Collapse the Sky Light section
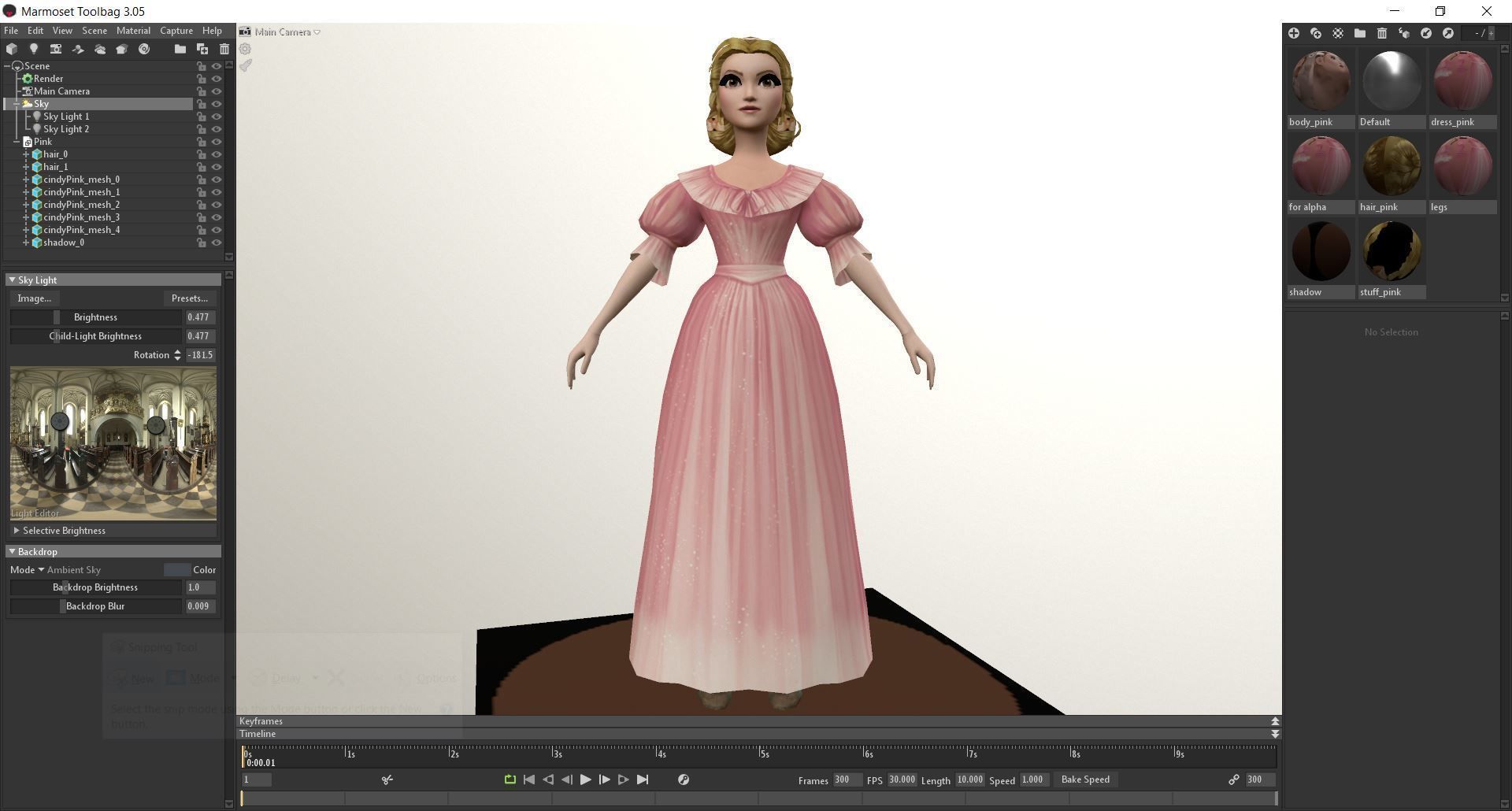The height and width of the screenshot is (811, 1512). coord(12,280)
